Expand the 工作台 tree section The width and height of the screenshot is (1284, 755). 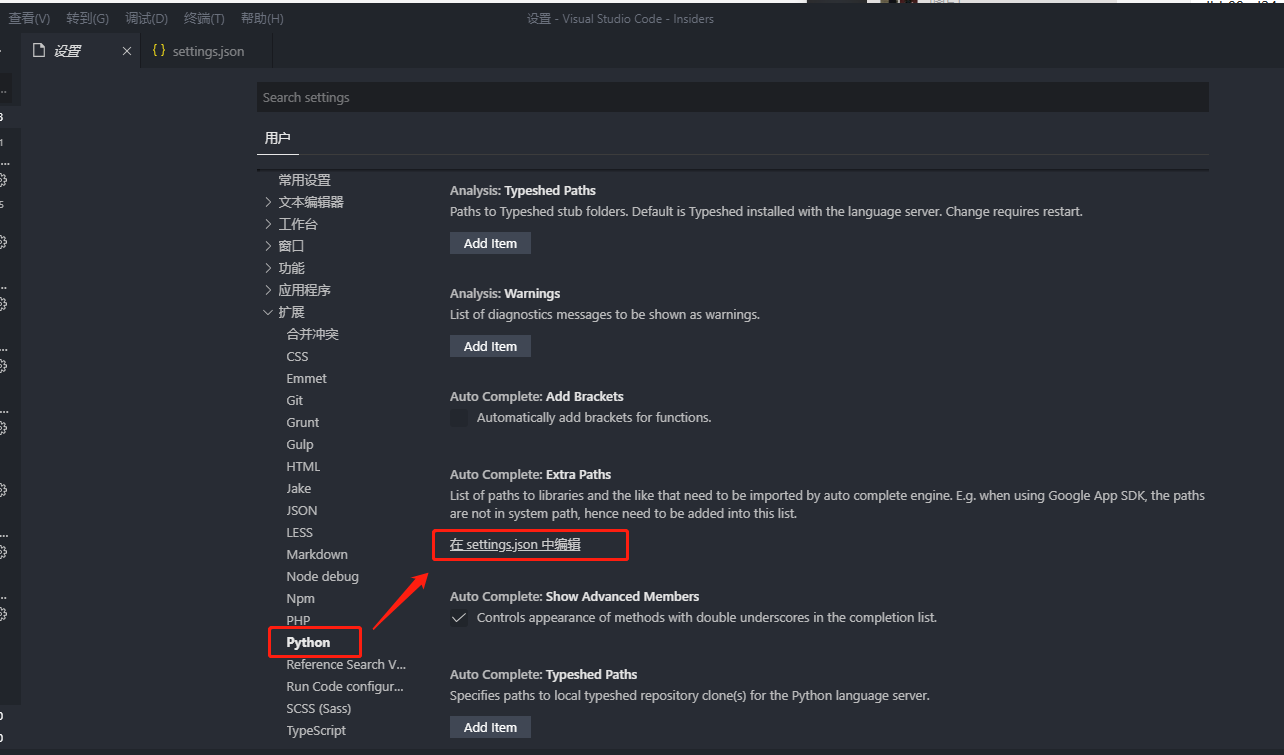point(268,224)
